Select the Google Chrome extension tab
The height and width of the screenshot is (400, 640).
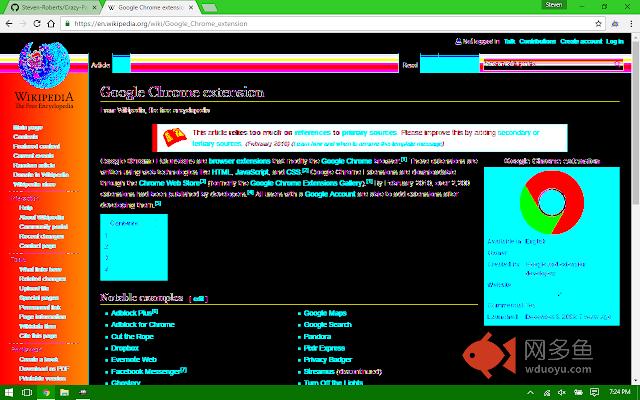coord(150,8)
